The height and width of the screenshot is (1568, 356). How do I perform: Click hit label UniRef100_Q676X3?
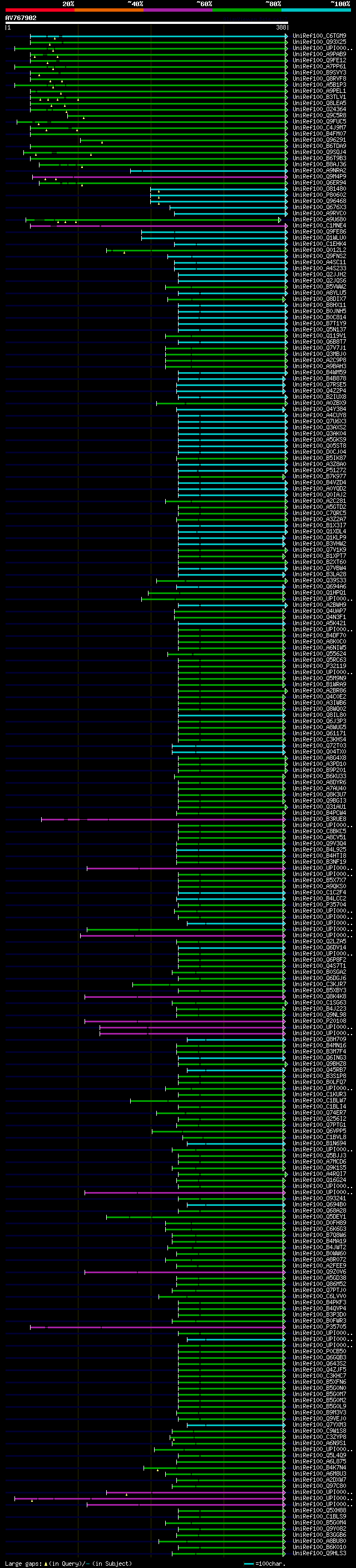(x=319, y=207)
